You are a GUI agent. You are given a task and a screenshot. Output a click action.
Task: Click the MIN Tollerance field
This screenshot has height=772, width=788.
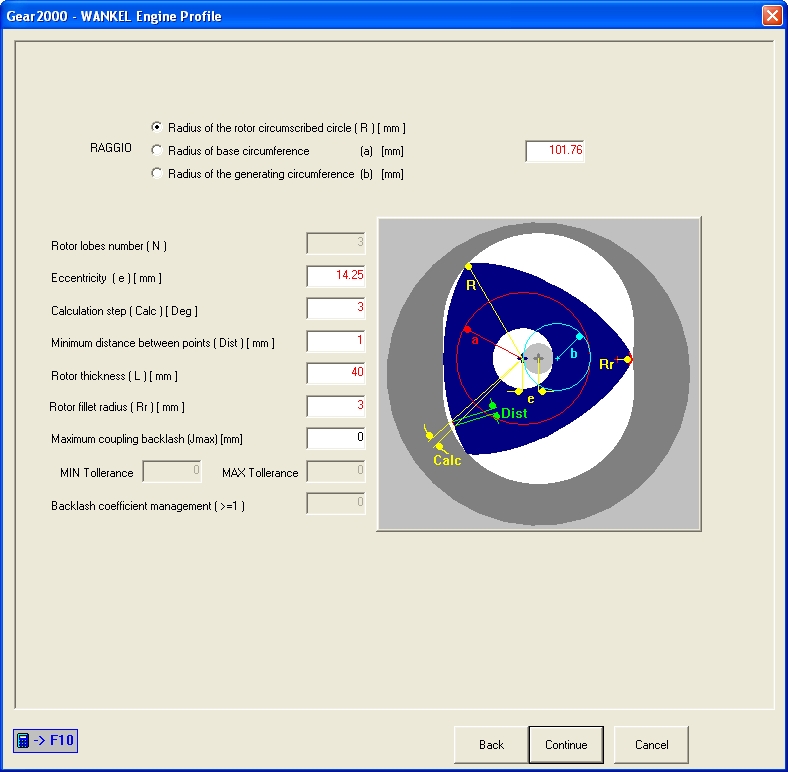(172, 471)
